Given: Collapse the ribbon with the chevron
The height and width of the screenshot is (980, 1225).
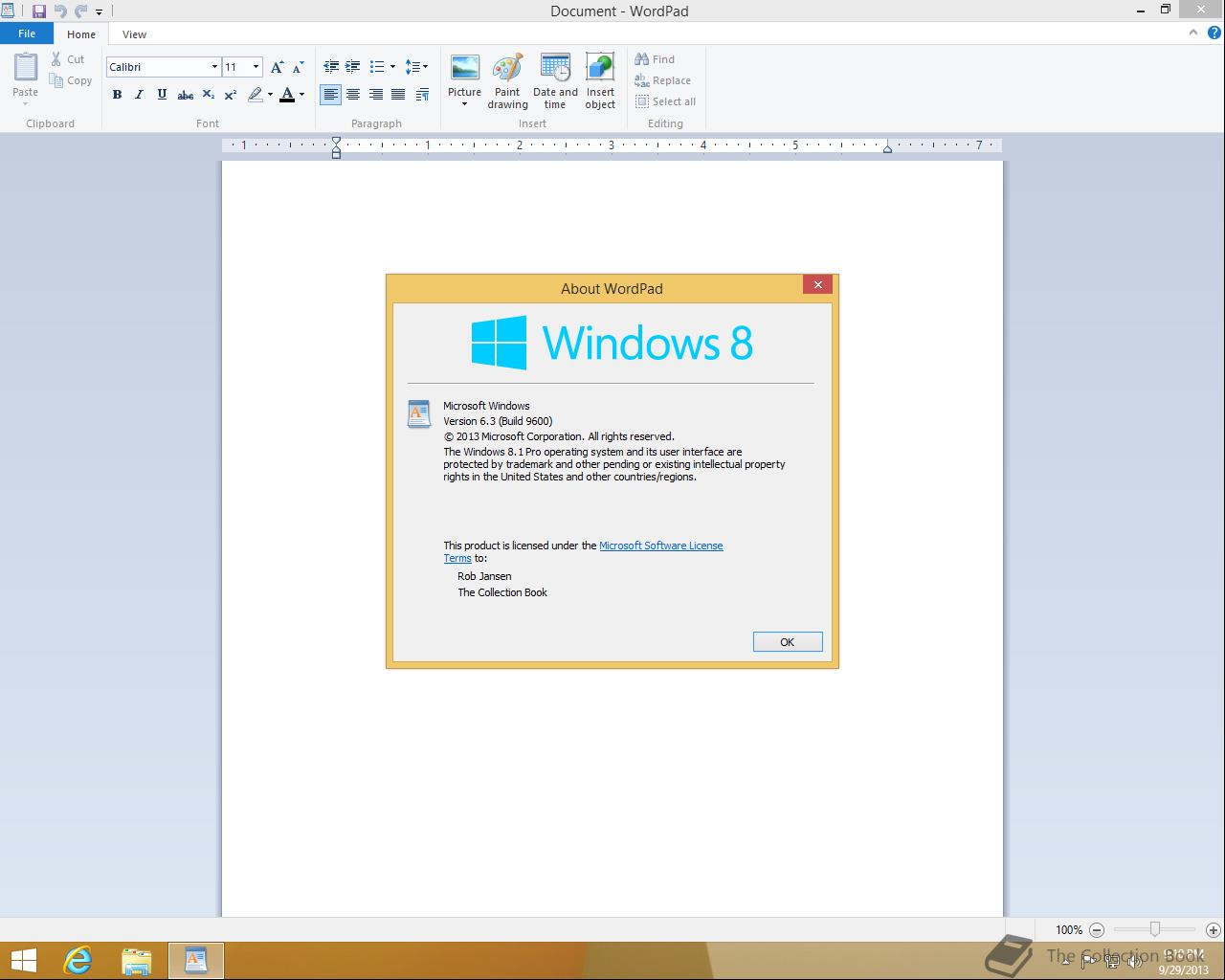Looking at the screenshot, I should pyautogui.click(x=1192, y=33).
